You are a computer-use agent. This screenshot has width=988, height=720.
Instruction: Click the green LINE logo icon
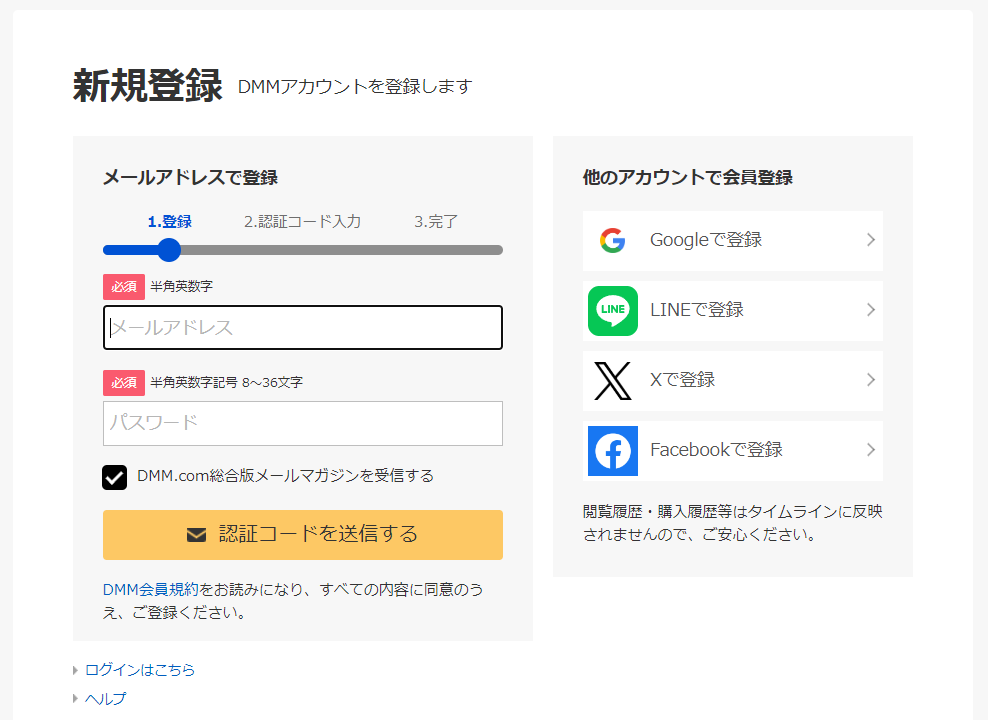pyautogui.click(x=612, y=311)
